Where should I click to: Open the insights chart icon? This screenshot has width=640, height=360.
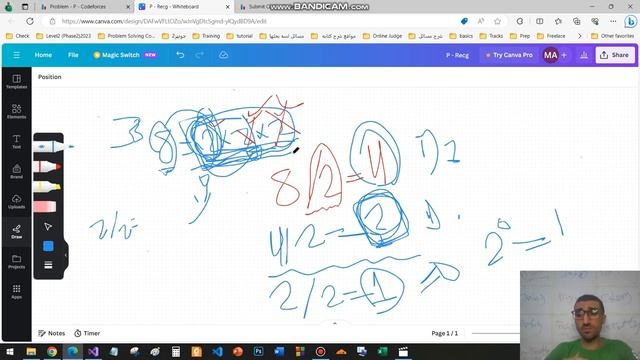tap(584, 55)
